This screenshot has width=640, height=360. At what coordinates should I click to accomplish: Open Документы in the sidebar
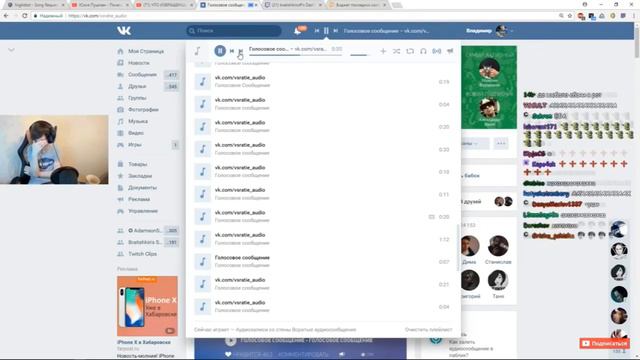point(141,188)
